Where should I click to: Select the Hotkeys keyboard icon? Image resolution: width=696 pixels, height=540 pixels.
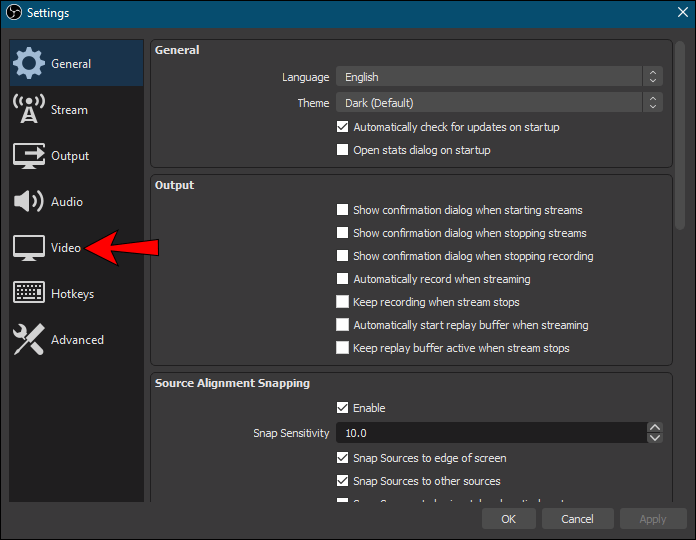(28, 294)
